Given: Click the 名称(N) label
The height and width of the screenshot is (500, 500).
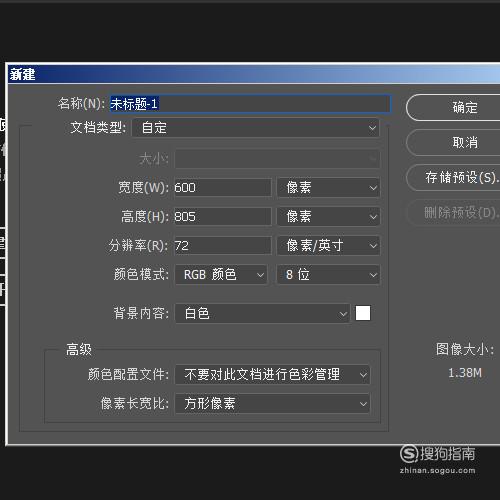Looking at the screenshot, I should [x=81, y=104].
